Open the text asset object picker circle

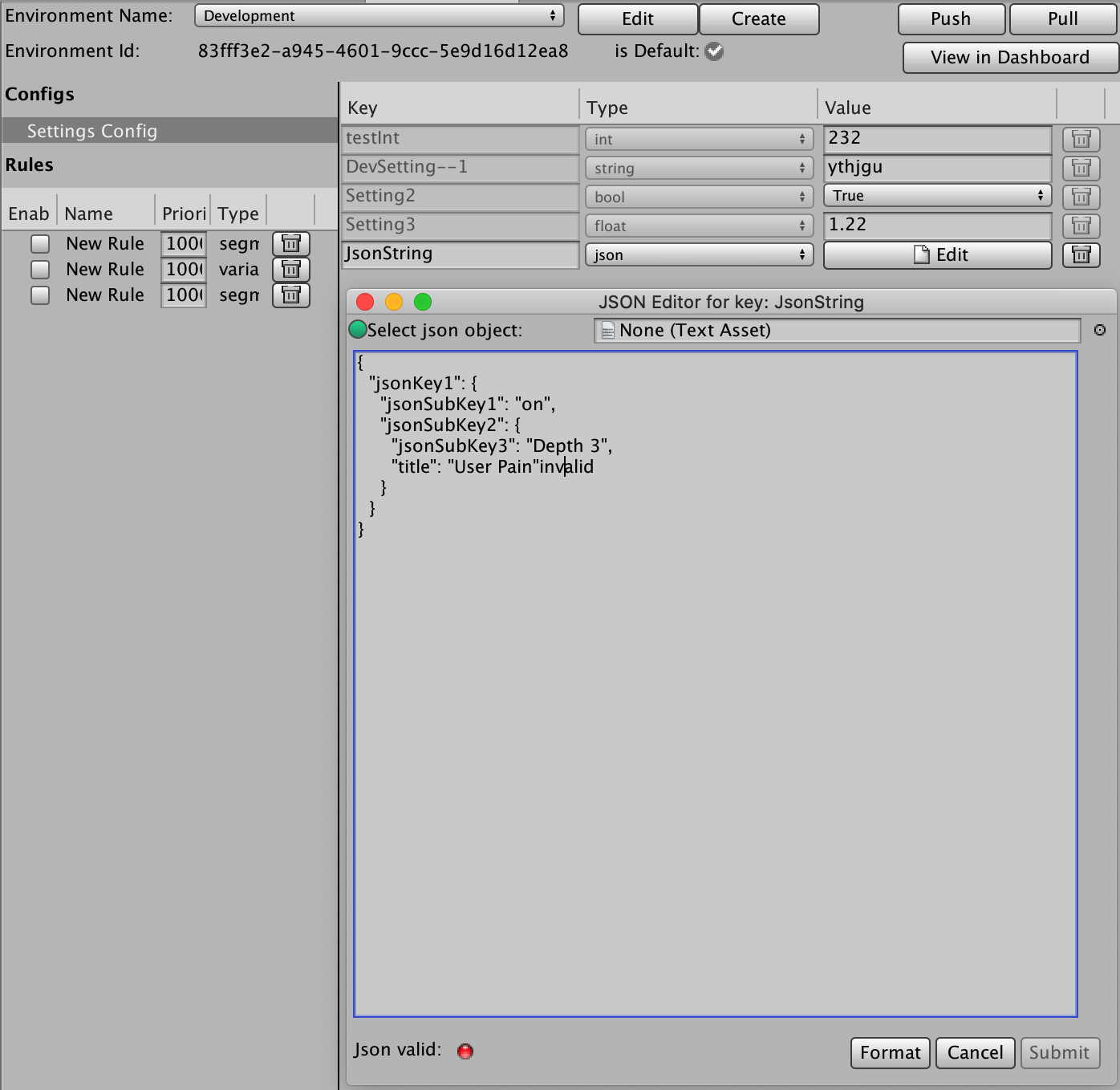point(1099,330)
